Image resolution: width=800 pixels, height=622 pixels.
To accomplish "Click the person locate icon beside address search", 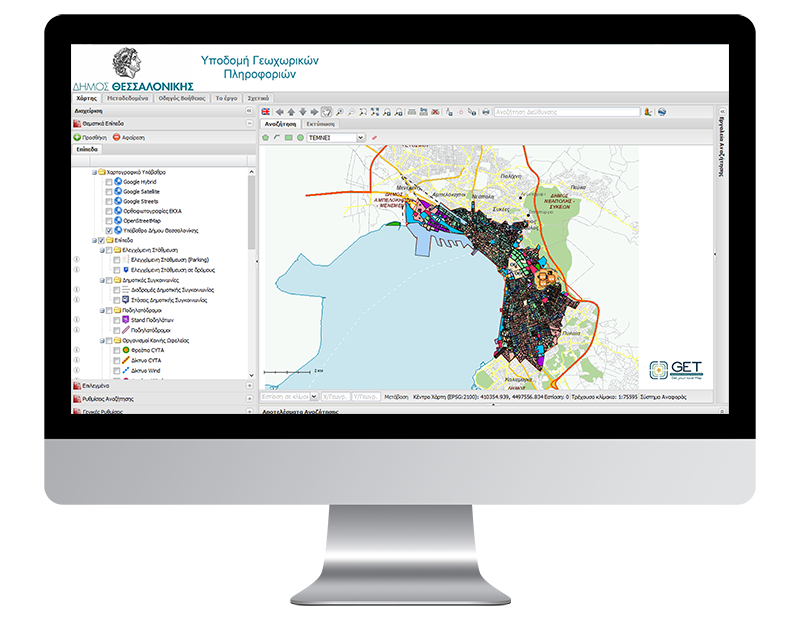I will coord(648,112).
